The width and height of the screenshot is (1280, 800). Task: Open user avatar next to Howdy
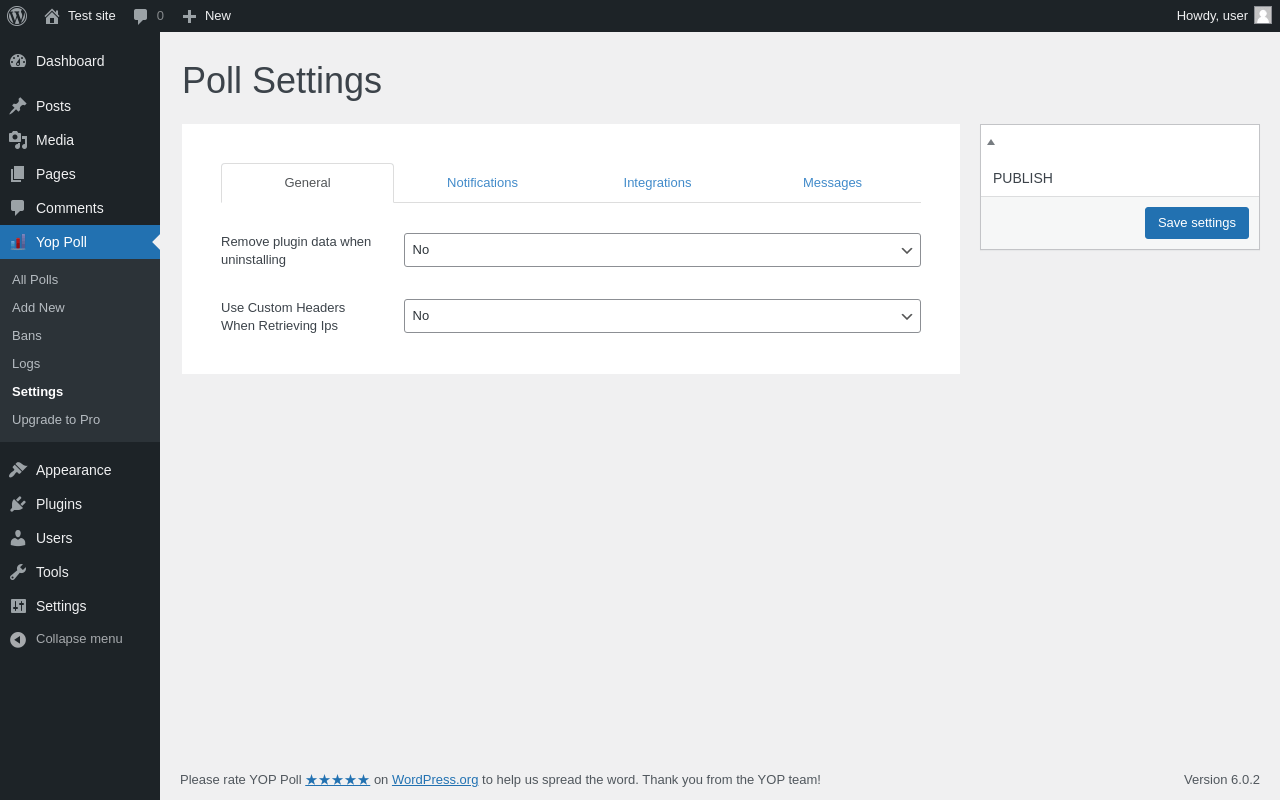1263,15
